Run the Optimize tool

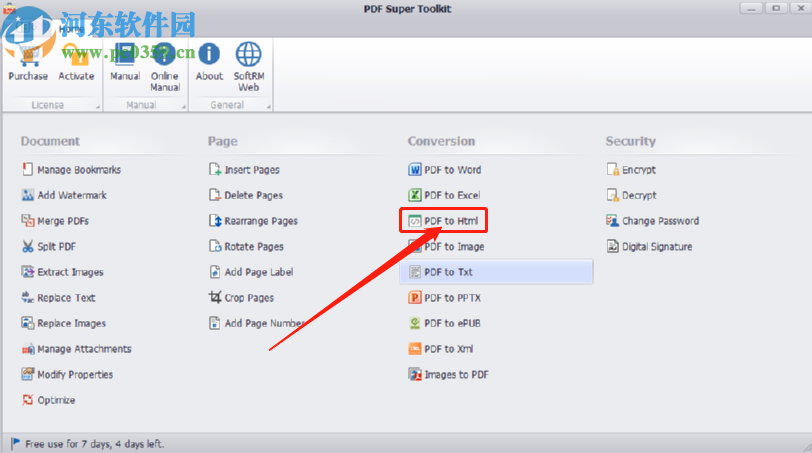[49, 400]
